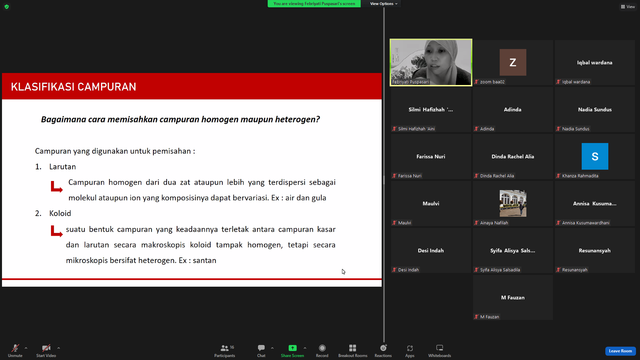Select Desi Indah participant tile
The height and width of the screenshot is (360, 640).
point(431,250)
